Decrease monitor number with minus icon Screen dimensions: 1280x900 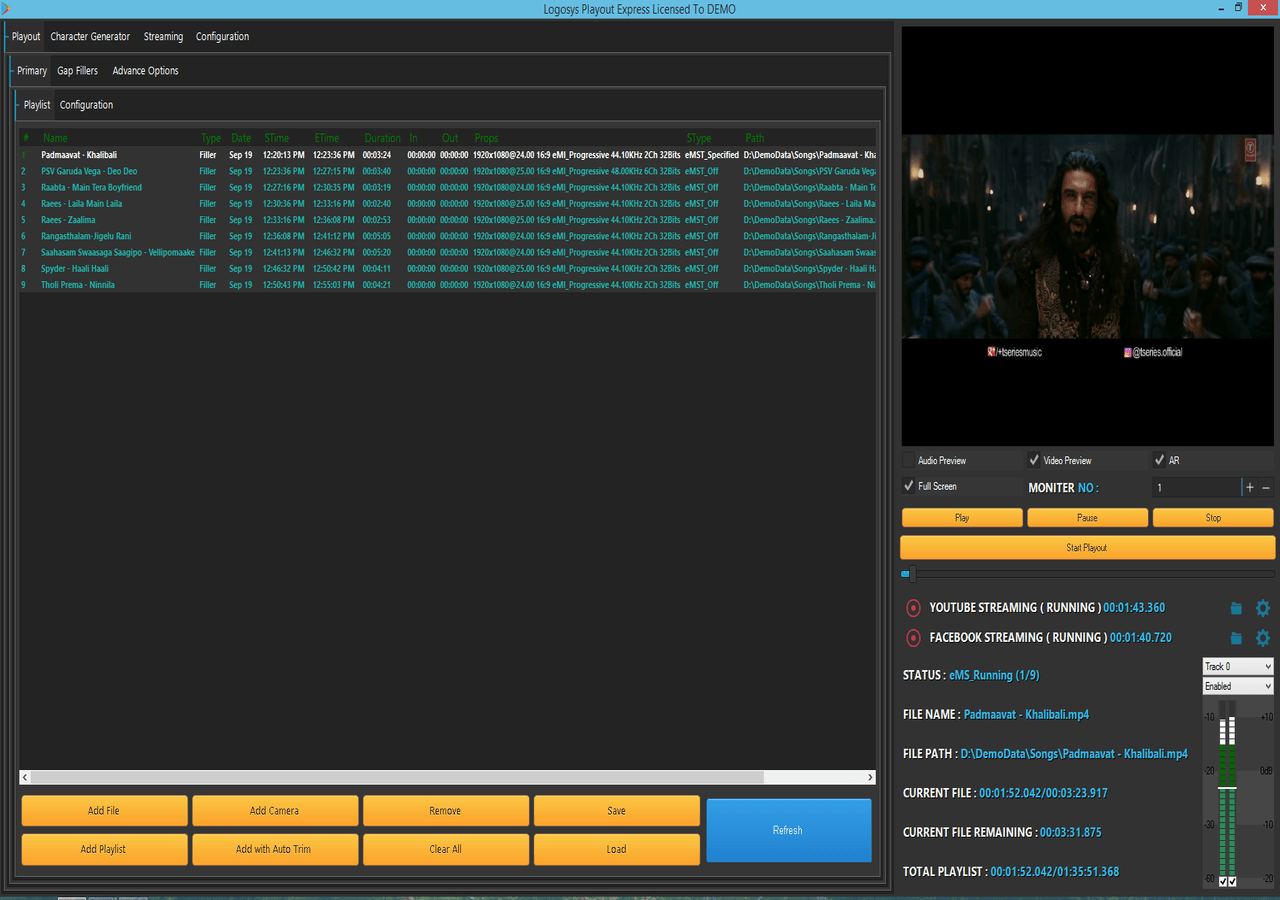point(1266,488)
